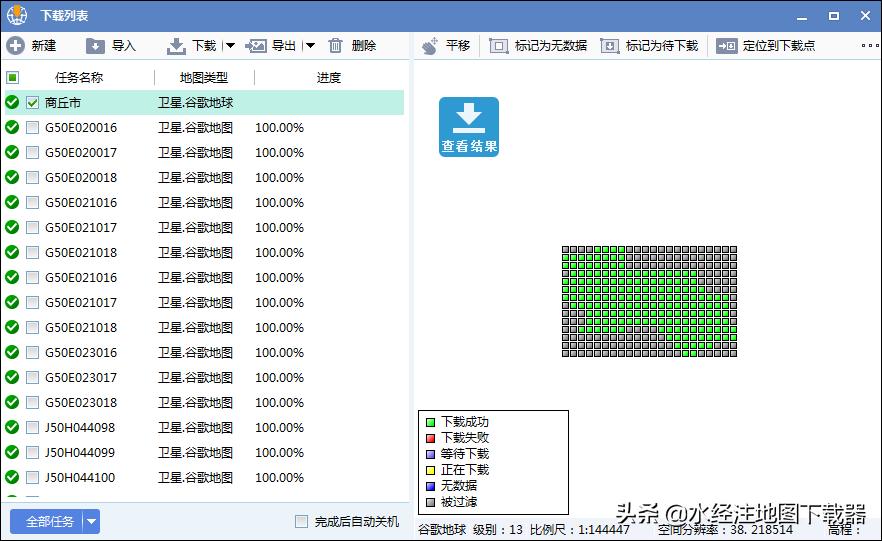Screen dimensions: 882x541
Task: Click the 等待下载 legend swatch
Action: 430,454
